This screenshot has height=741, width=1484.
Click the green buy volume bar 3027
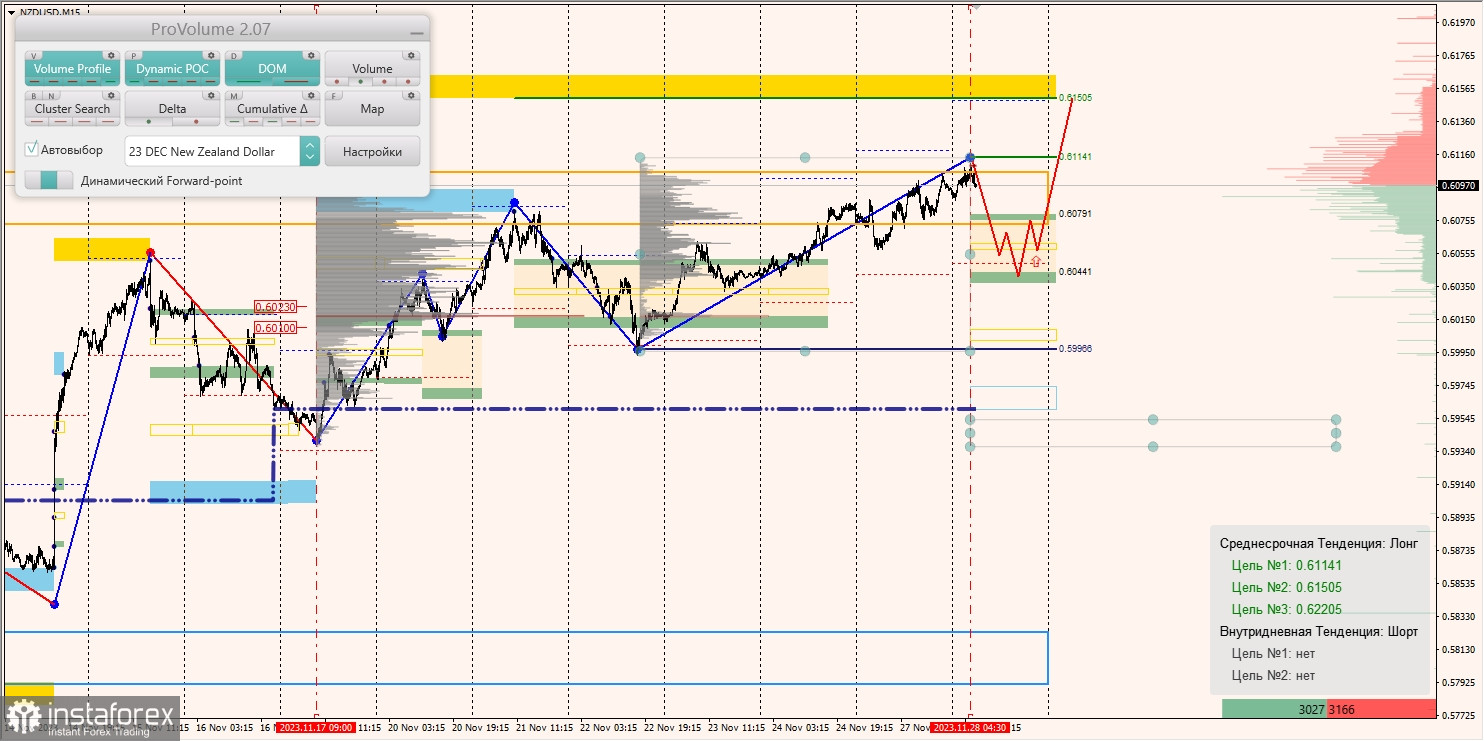[1274, 709]
